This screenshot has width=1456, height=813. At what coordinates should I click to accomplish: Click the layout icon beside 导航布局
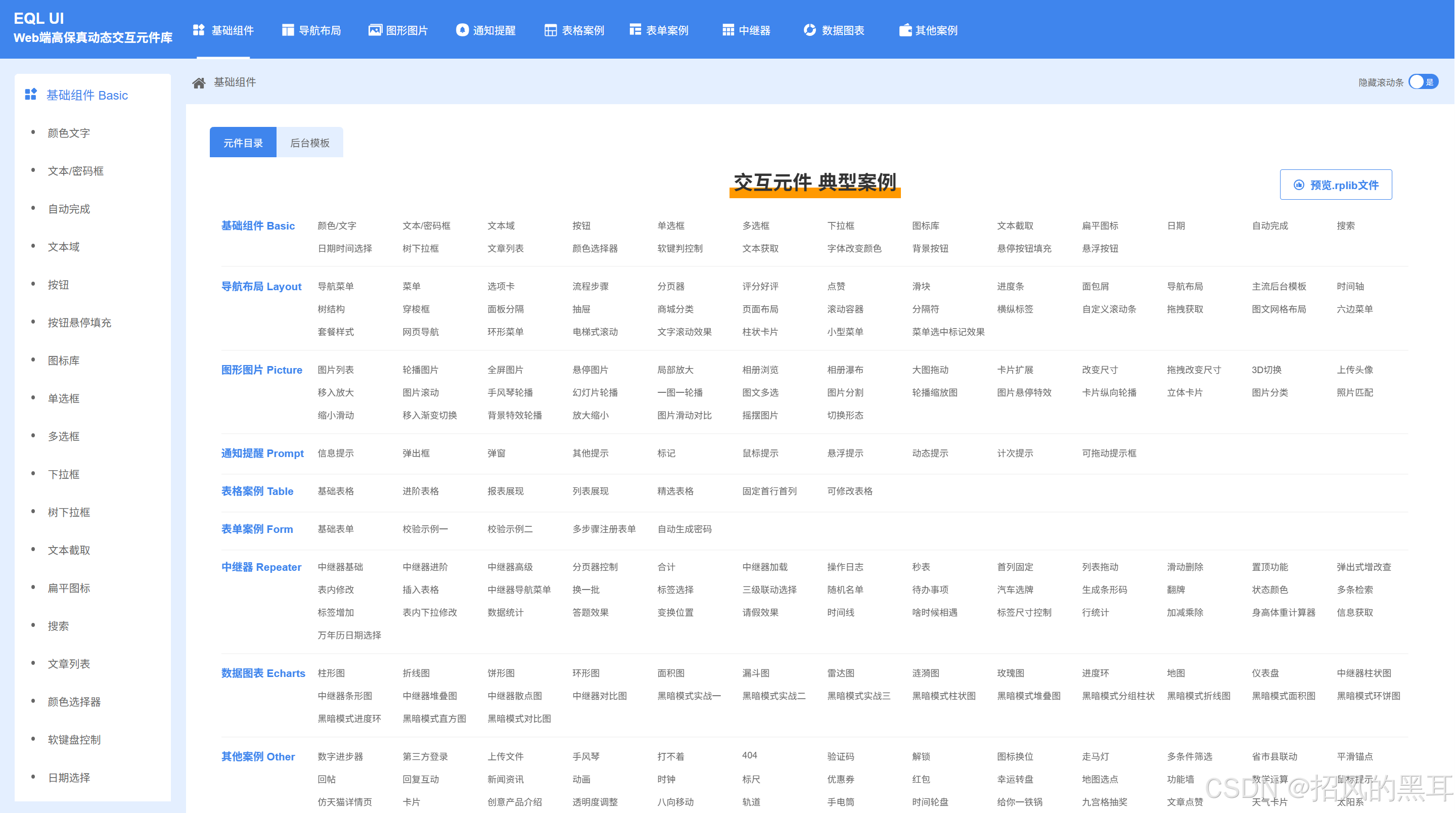288,30
